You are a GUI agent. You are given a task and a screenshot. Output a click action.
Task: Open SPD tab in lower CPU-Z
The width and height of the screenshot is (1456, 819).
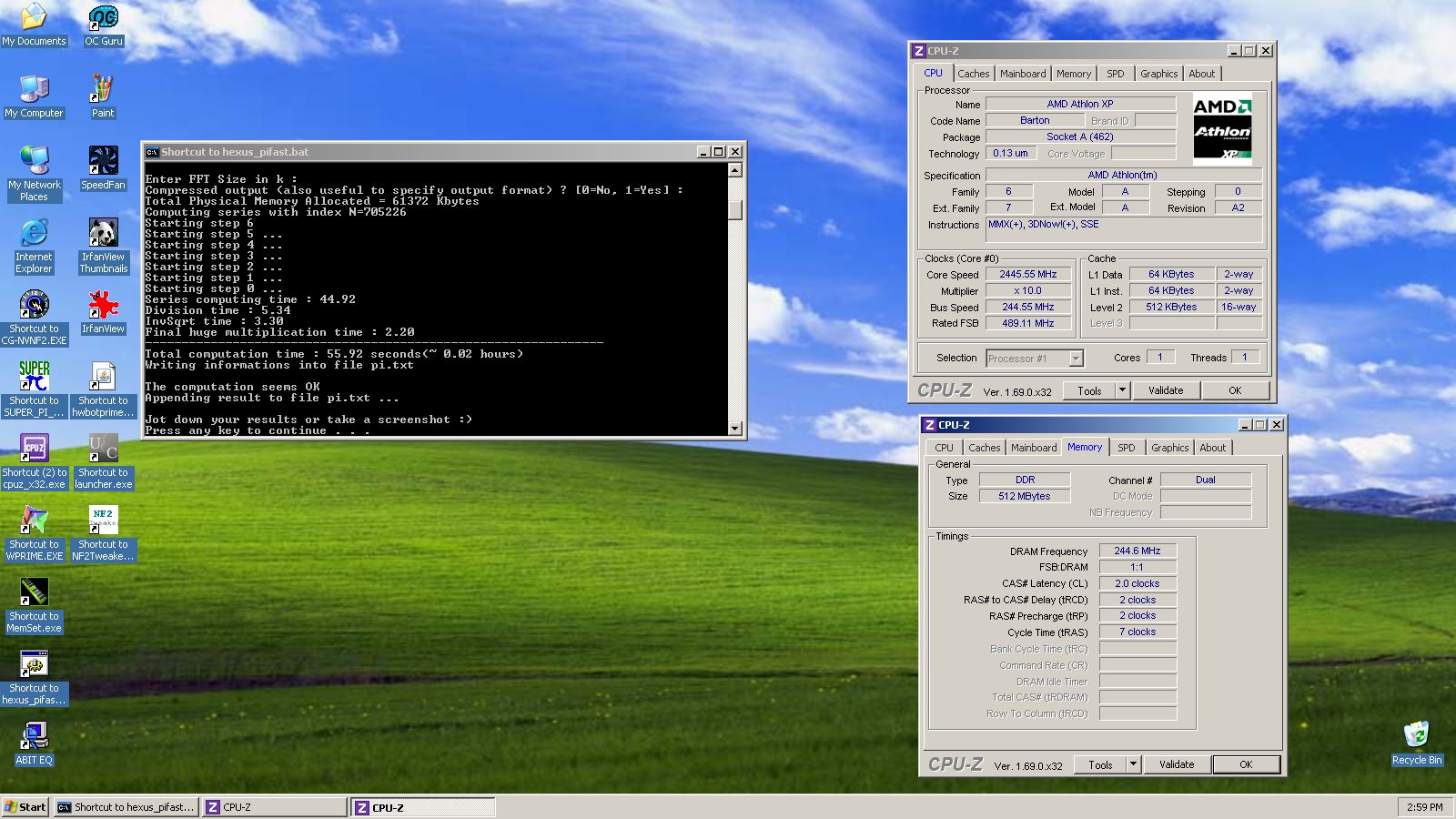coord(1127,448)
